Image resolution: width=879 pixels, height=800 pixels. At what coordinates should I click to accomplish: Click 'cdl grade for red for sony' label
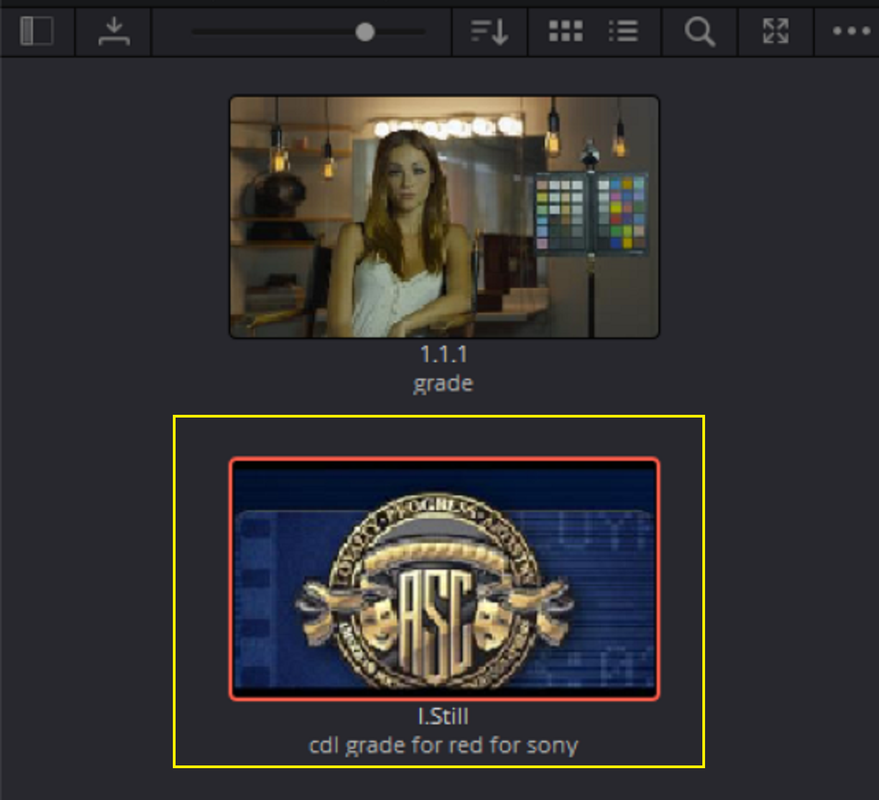click(x=443, y=746)
